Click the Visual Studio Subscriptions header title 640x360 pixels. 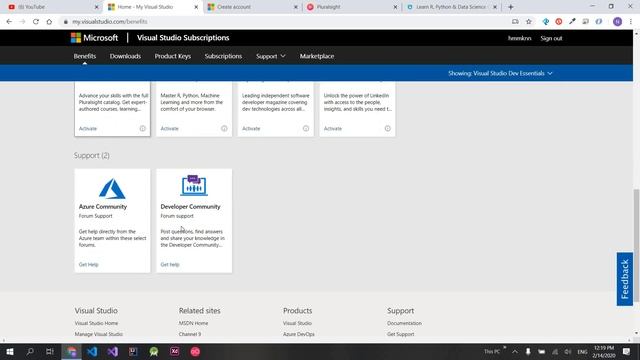coord(183,38)
